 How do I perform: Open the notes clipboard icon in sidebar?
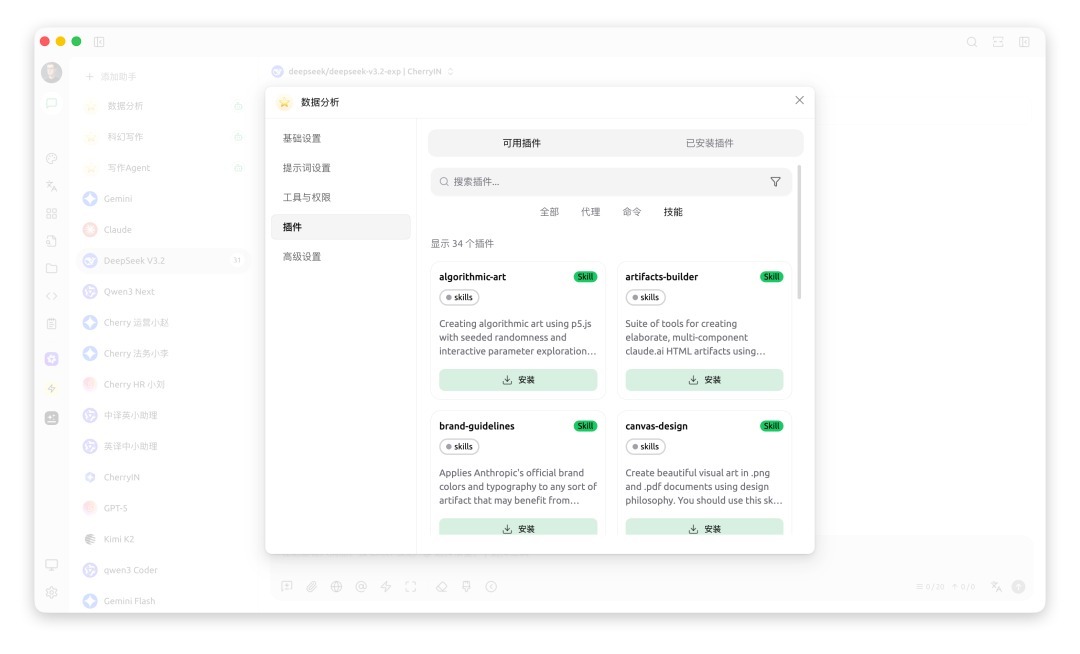tap(52, 324)
